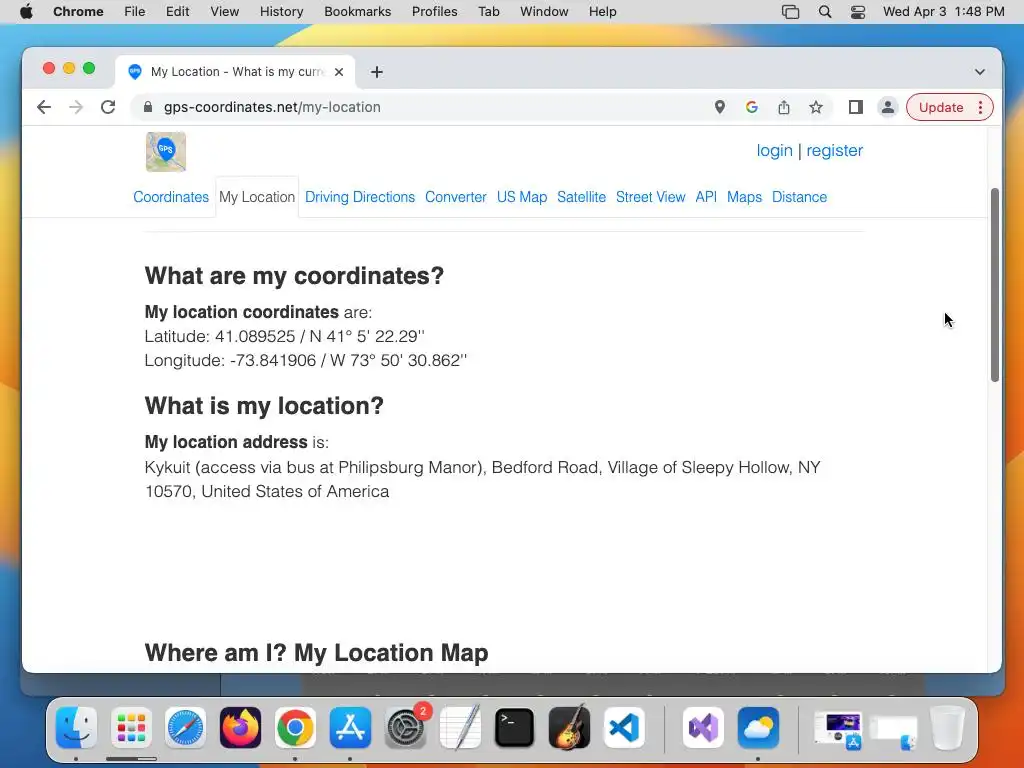This screenshot has width=1024, height=768.
Task: Click the login link
Action: [x=775, y=150]
